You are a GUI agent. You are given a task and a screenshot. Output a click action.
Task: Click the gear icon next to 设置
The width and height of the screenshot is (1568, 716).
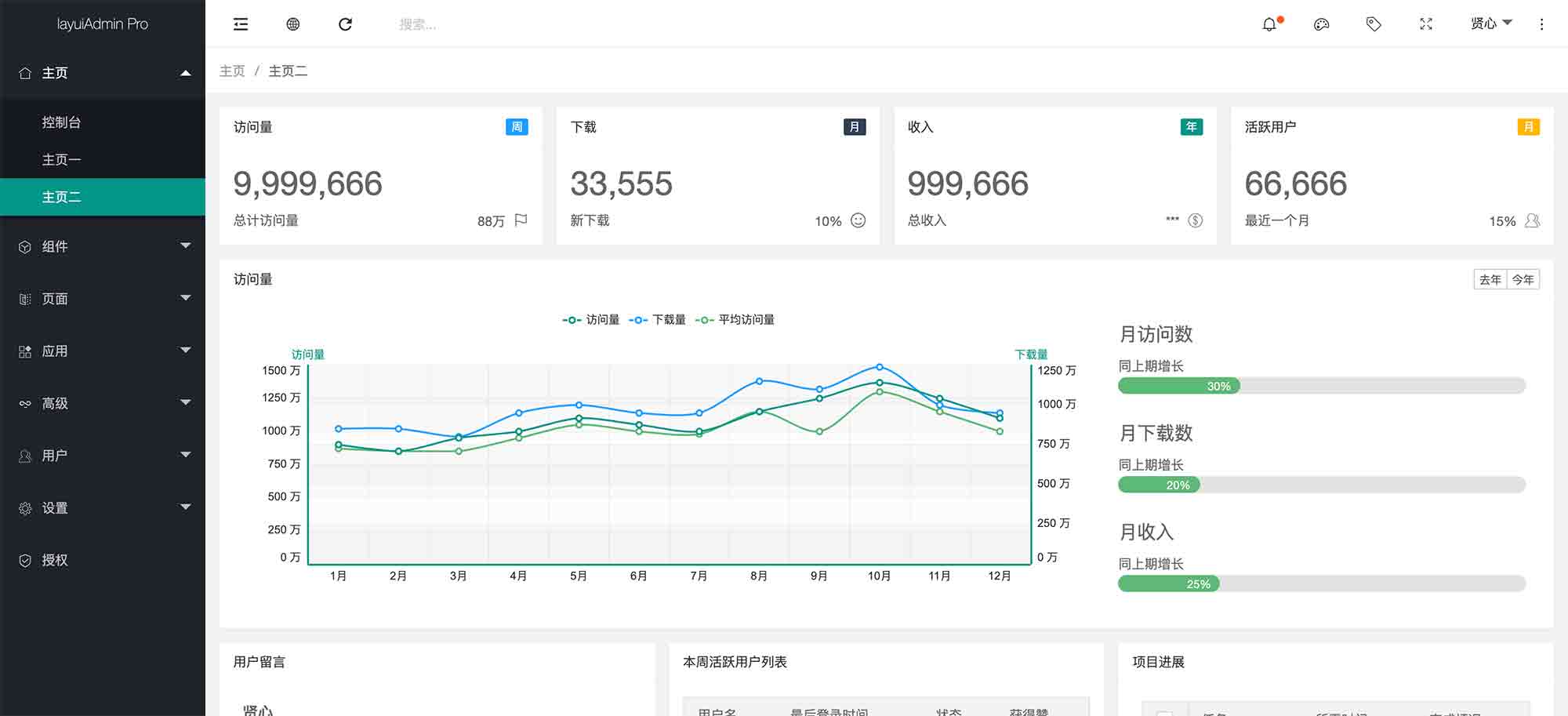[25, 508]
